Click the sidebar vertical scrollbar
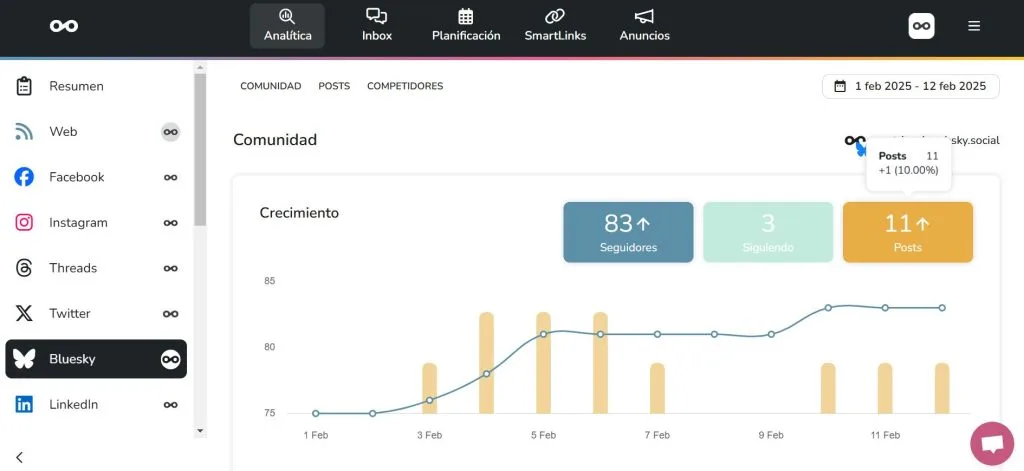The image size is (1024, 471). coord(200,150)
